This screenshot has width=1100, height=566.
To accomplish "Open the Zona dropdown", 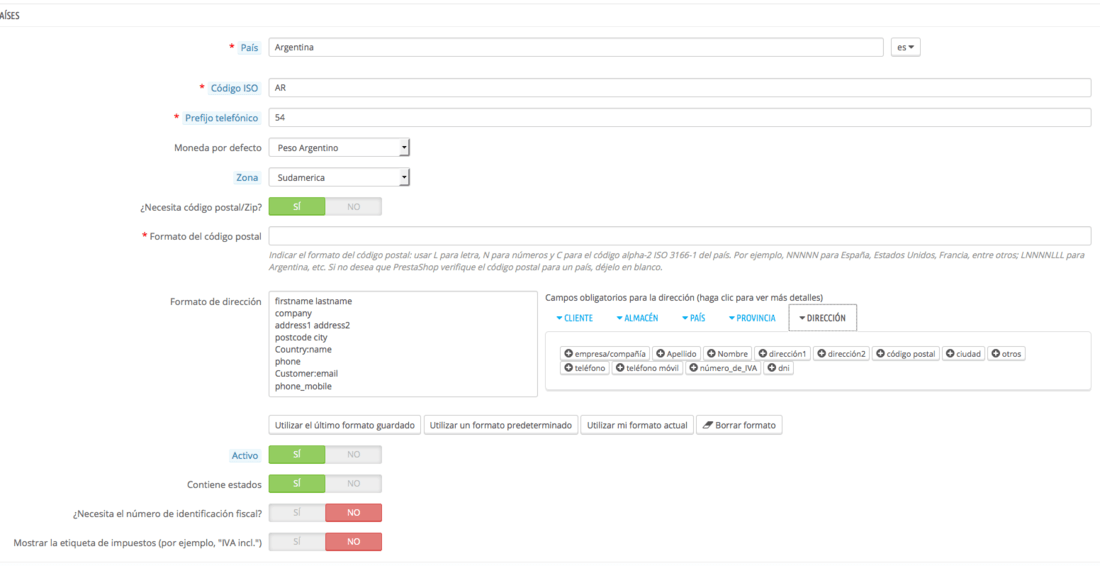I will coord(339,177).
